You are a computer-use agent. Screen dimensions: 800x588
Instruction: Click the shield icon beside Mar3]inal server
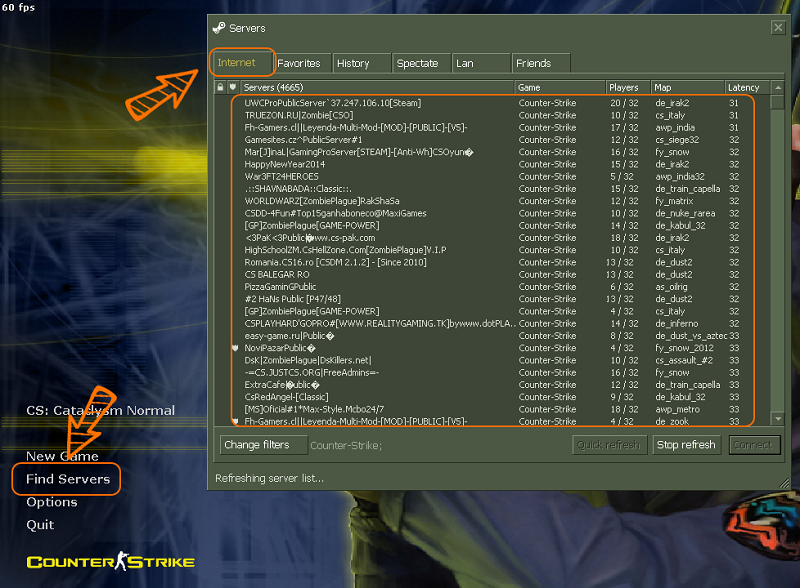[x=236, y=151]
